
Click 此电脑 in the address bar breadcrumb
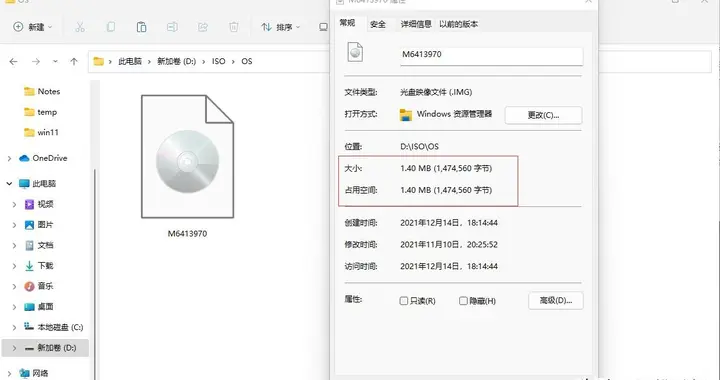(x=130, y=61)
